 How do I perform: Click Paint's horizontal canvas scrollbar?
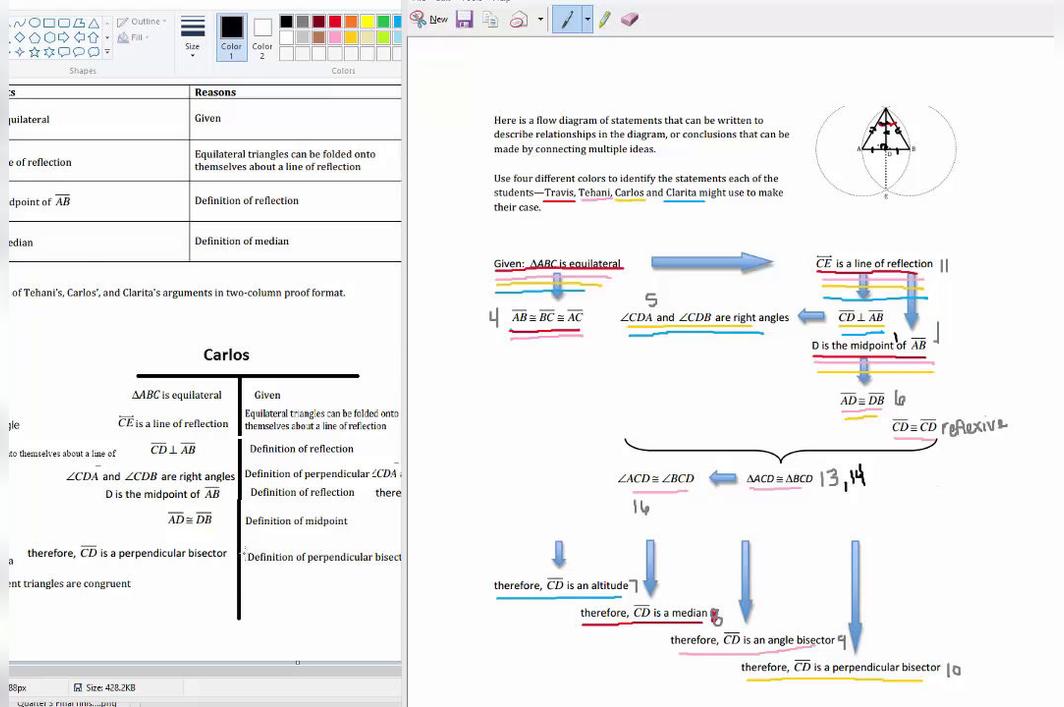coord(205,669)
